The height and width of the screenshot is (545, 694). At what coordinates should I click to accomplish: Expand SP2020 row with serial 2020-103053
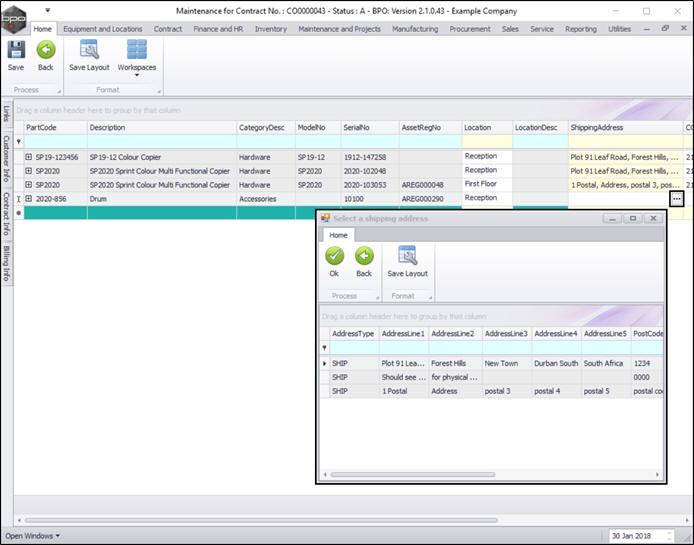(29, 185)
